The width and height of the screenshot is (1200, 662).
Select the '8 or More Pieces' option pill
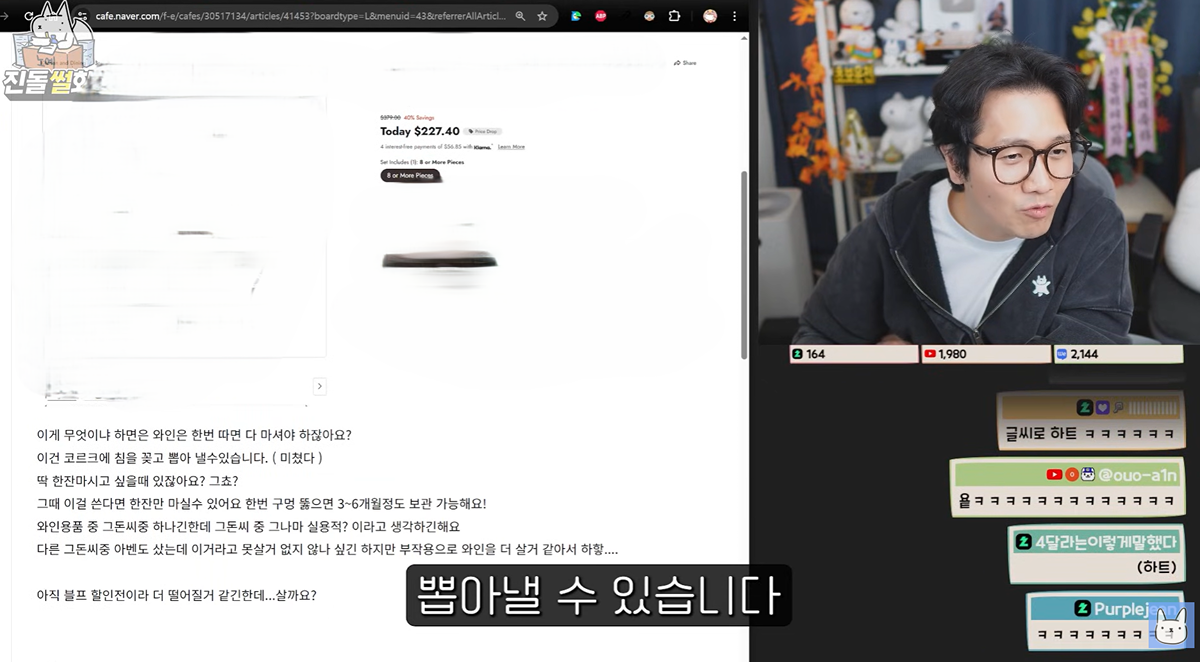410,175
